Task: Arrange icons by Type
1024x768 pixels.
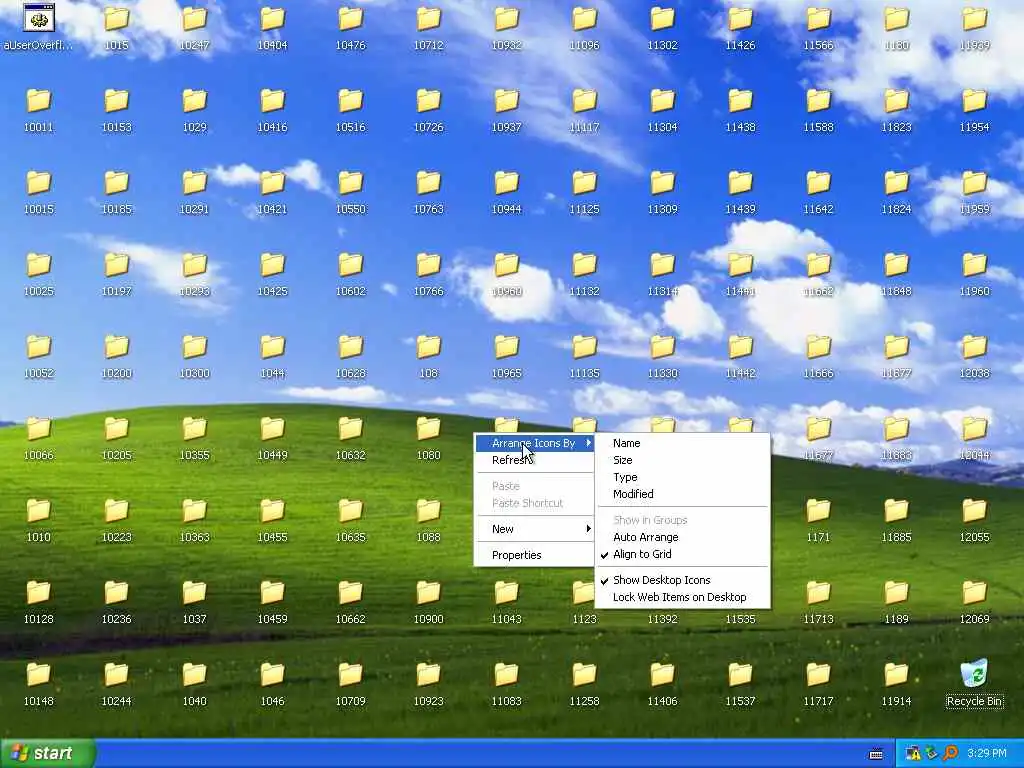Action: point(682,477)
